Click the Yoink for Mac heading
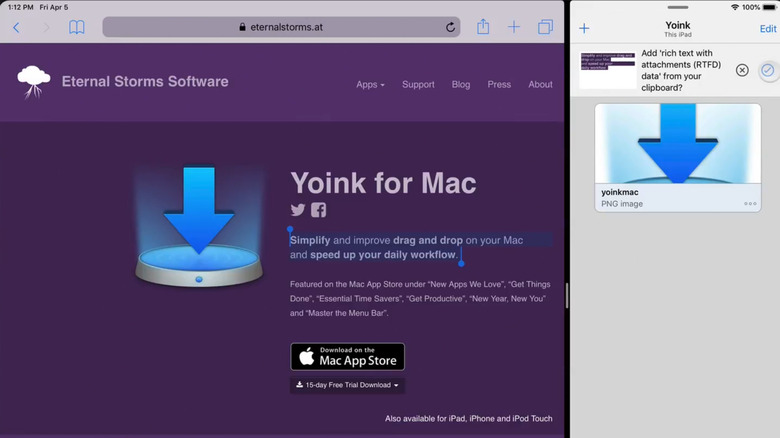780x438 pixels. coord(383,183)
